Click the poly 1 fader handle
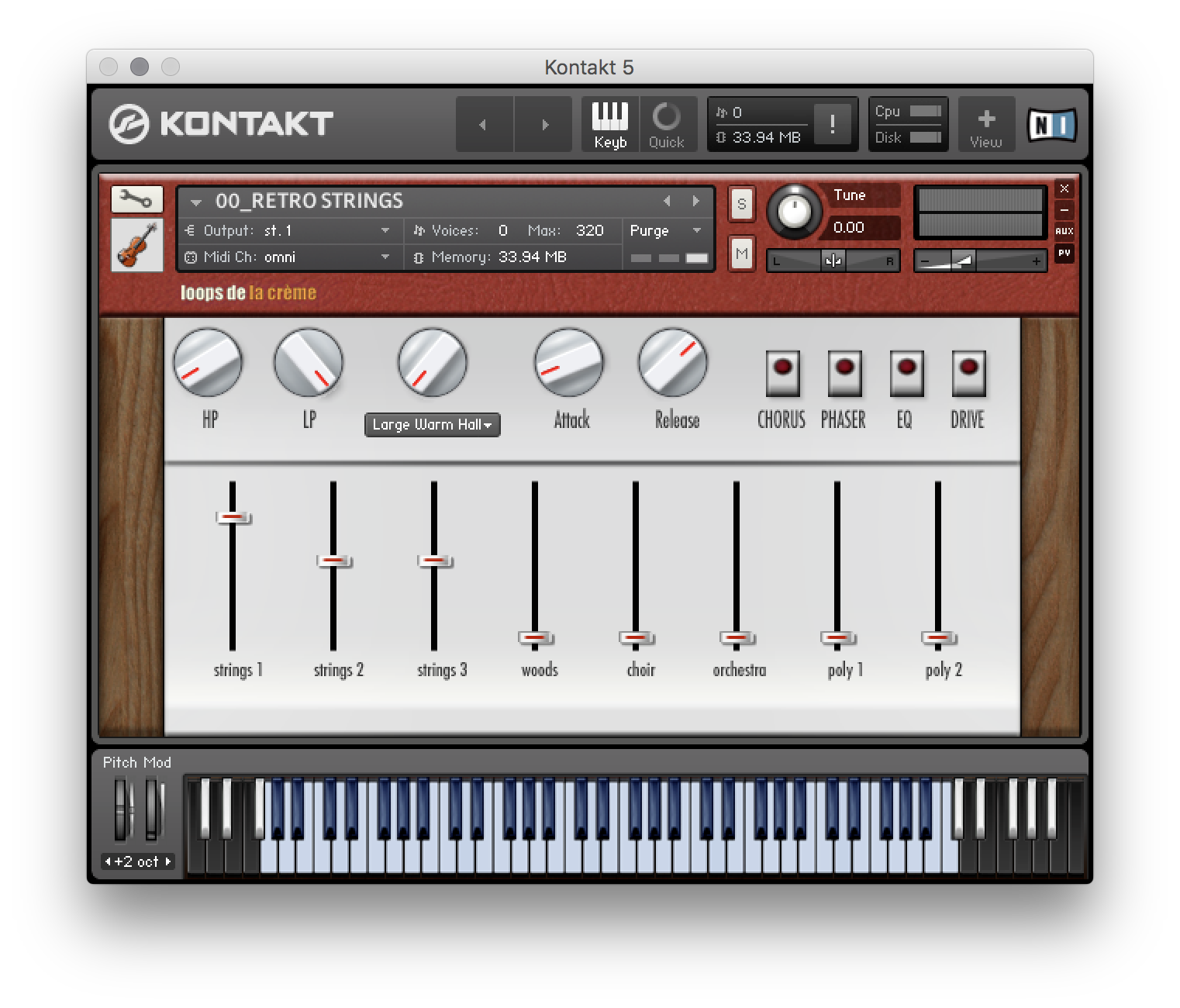Image resolution: width=1180 pixels, height=1008 pixels. [838, 638]
